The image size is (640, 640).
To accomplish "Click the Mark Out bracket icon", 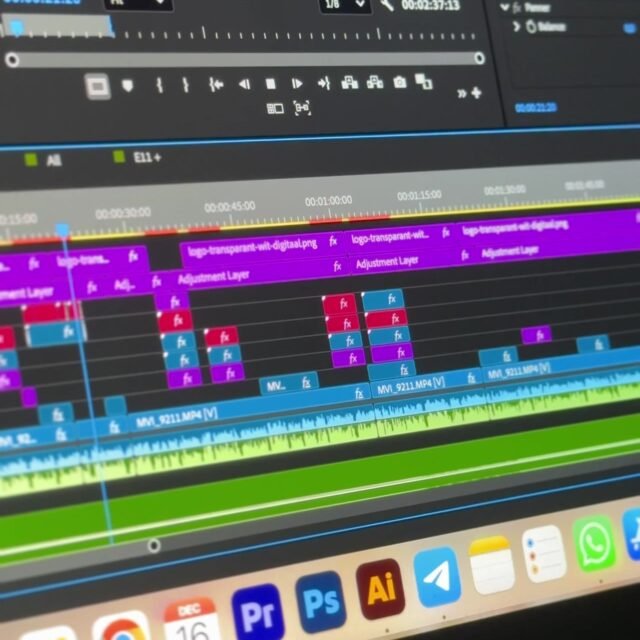I will click(186, 84).
